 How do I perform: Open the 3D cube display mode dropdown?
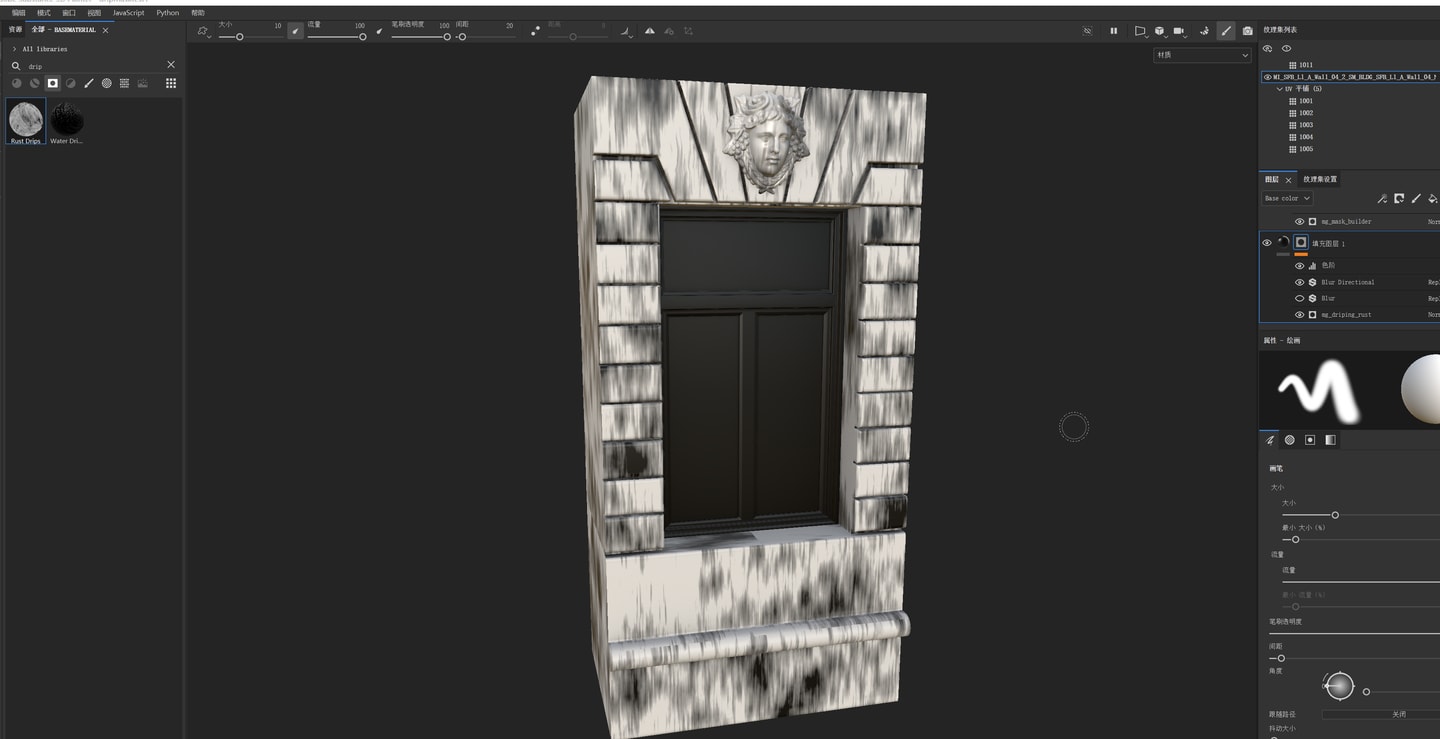click(x=1160, y=31)
